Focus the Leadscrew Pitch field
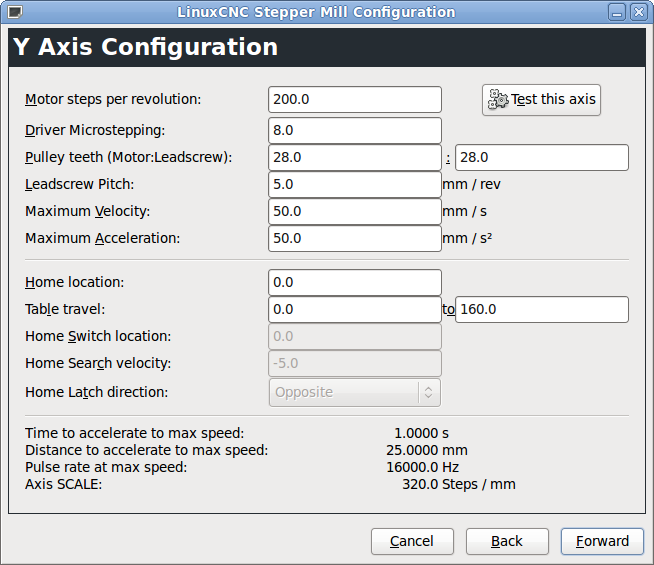The height and width of the screenshot is (565, 654). pos(355,185)
